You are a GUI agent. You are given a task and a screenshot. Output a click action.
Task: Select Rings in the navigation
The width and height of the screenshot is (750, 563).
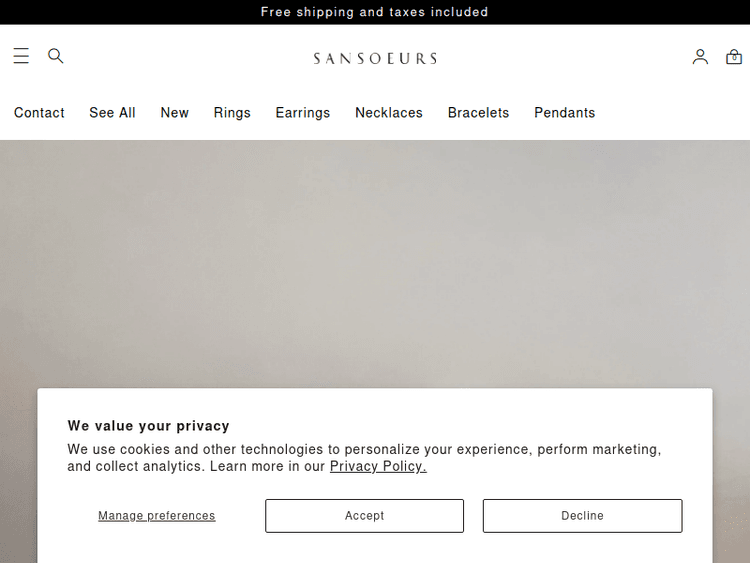(x=232, y=113)
